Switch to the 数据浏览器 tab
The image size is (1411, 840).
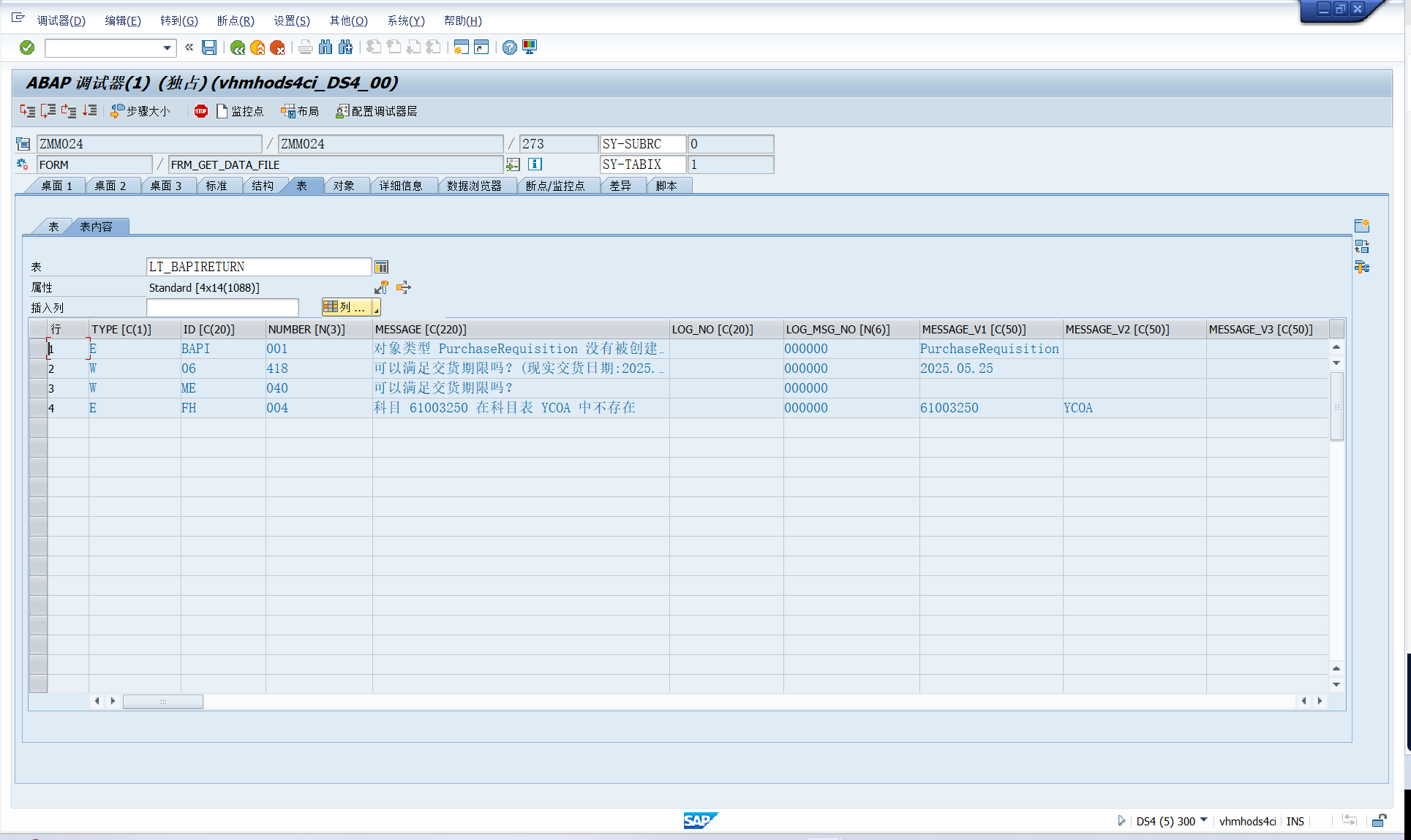[x=474, y=186]
